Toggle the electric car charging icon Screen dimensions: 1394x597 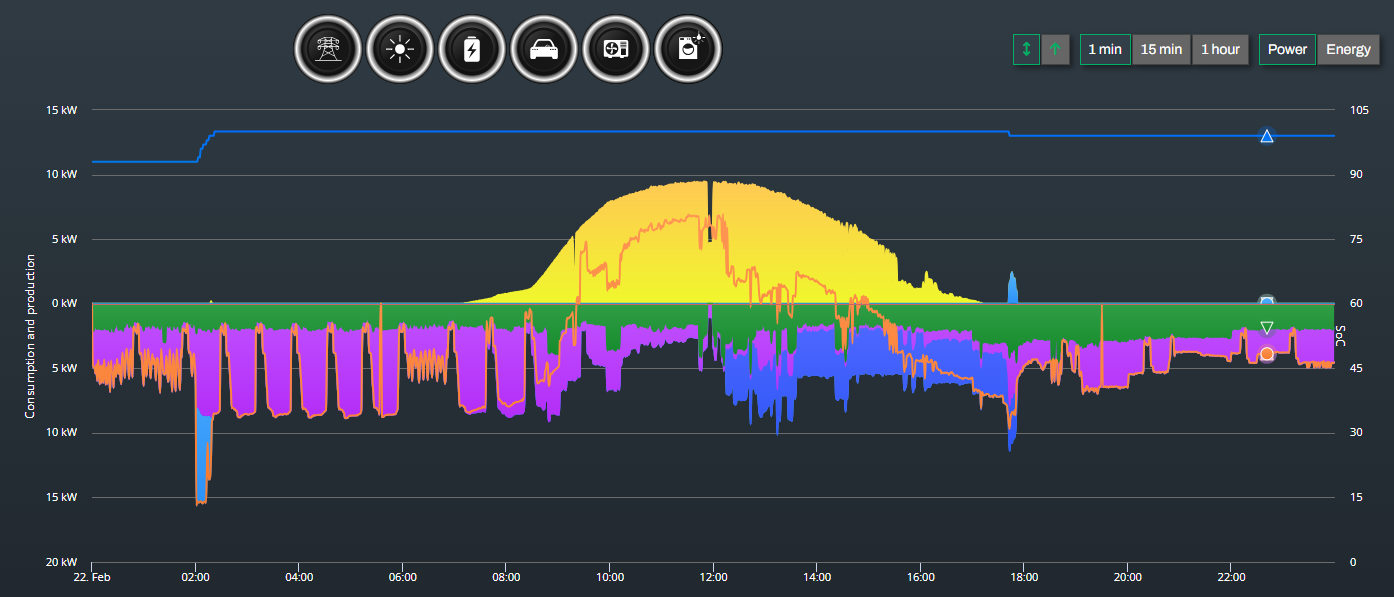pos(544,48)
